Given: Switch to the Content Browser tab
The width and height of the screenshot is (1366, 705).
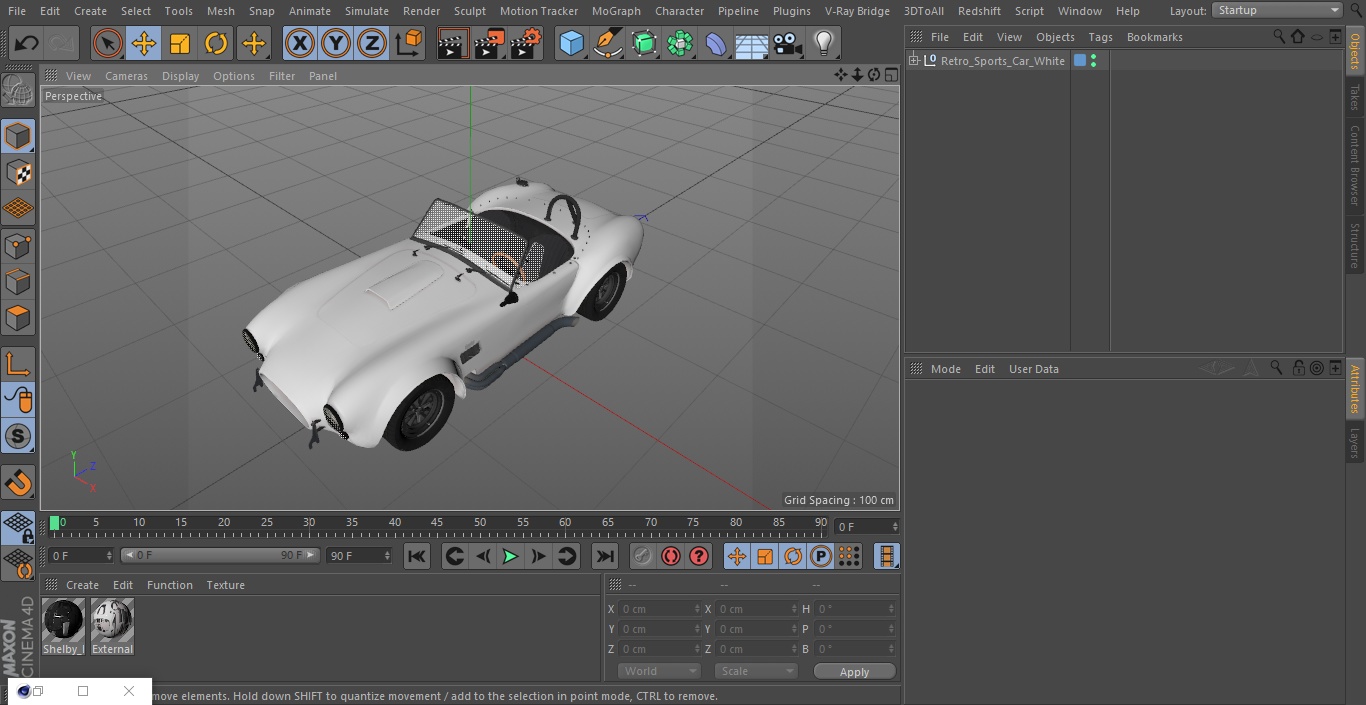Looking at the screenshot, I should click(1355, 165).
